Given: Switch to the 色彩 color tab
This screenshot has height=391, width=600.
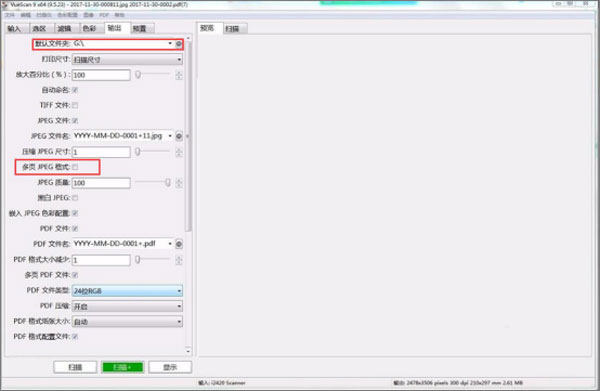Looking at the screenshot, I should coord(90,29).
